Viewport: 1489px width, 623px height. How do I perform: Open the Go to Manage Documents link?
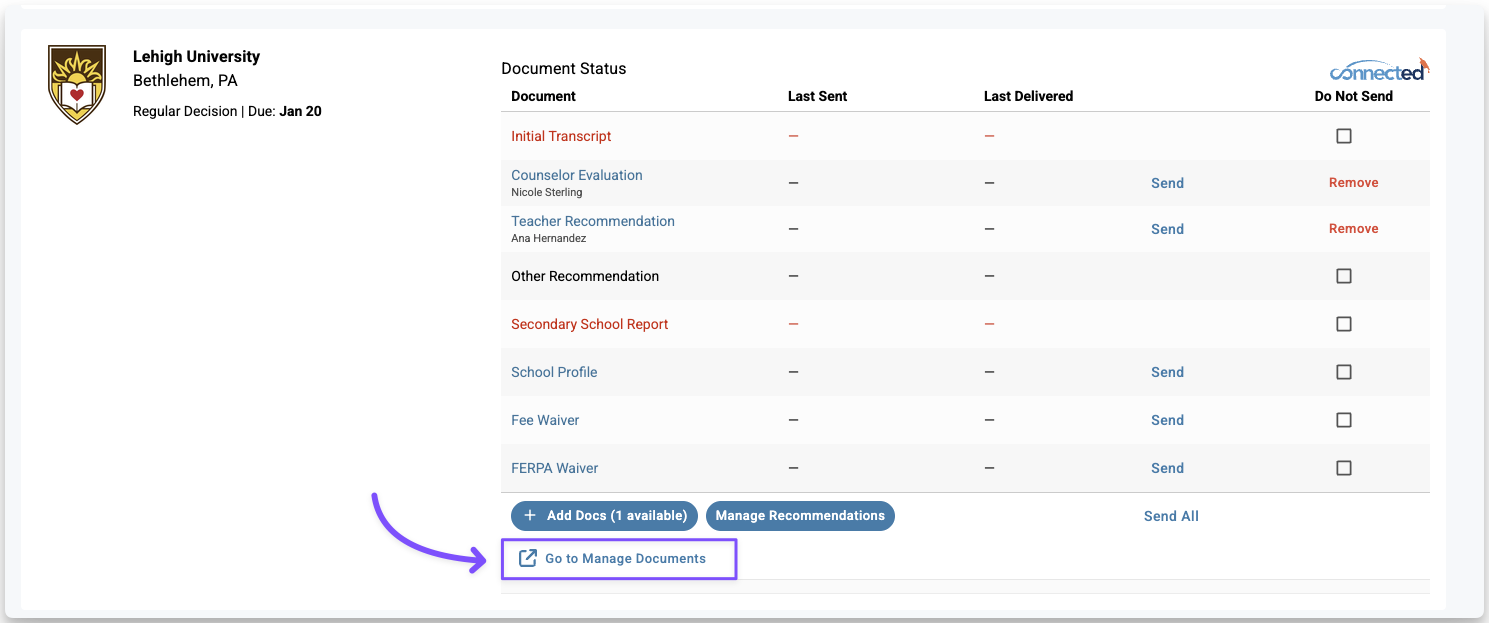click(x=625, y=558)
